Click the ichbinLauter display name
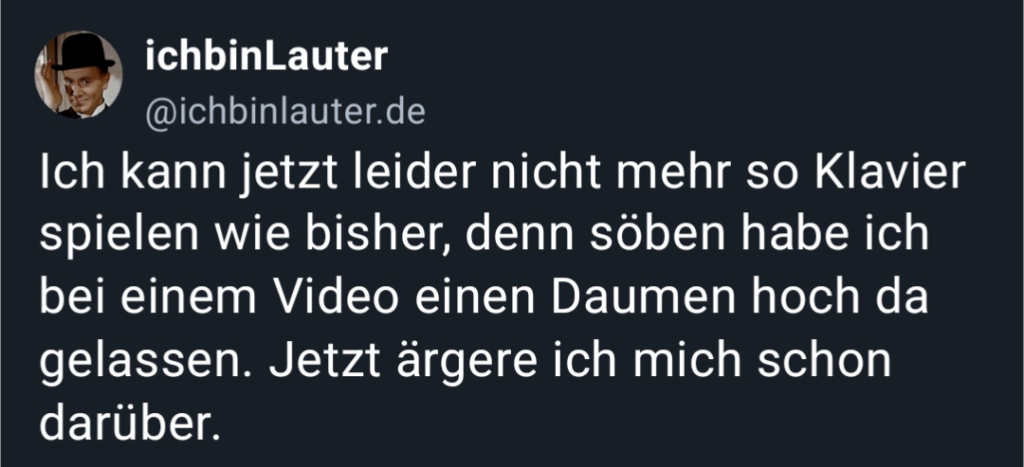This screenshot has height=467, width=1024. tap(266, 56)
